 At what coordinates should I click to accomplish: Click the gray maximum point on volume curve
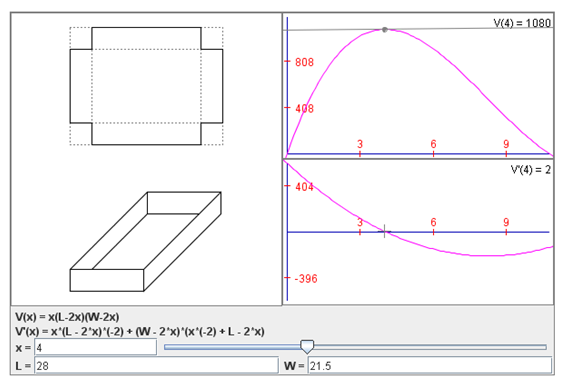pos(384,30)
